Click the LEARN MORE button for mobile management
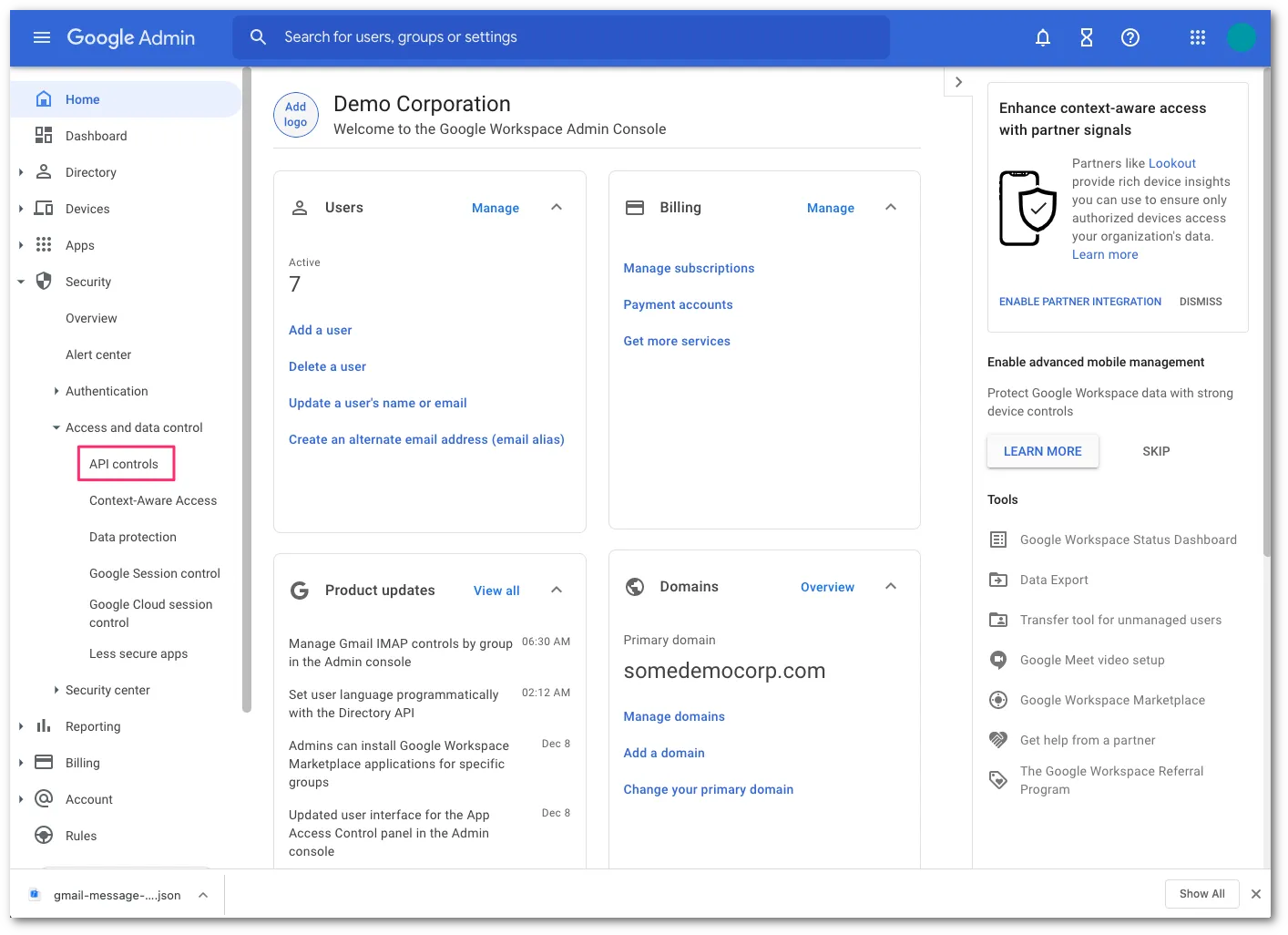The image size is (1288, 935). point(1042,450)
